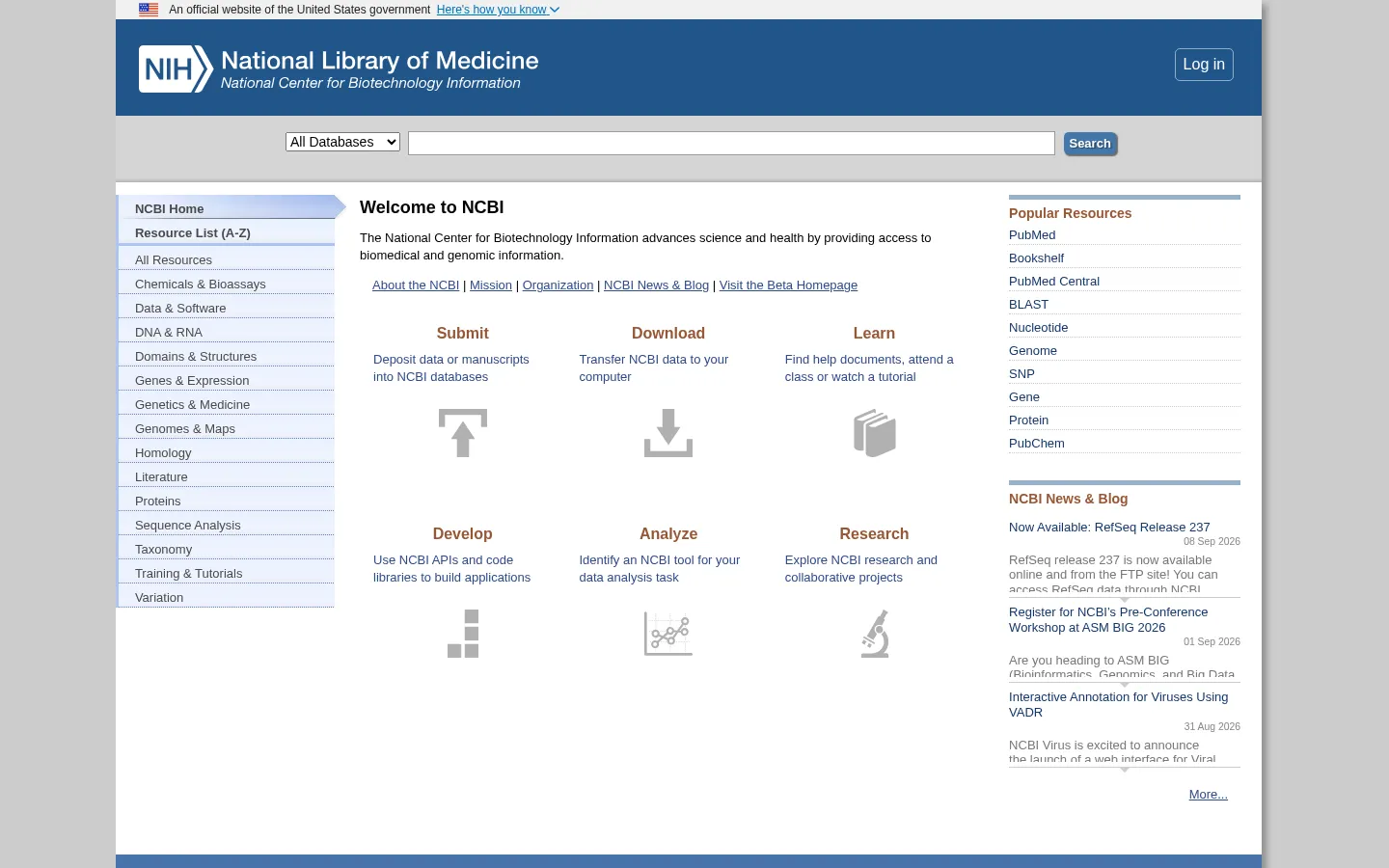Click the Log in button
The image size is (1389, 868).
(1204, 65)
